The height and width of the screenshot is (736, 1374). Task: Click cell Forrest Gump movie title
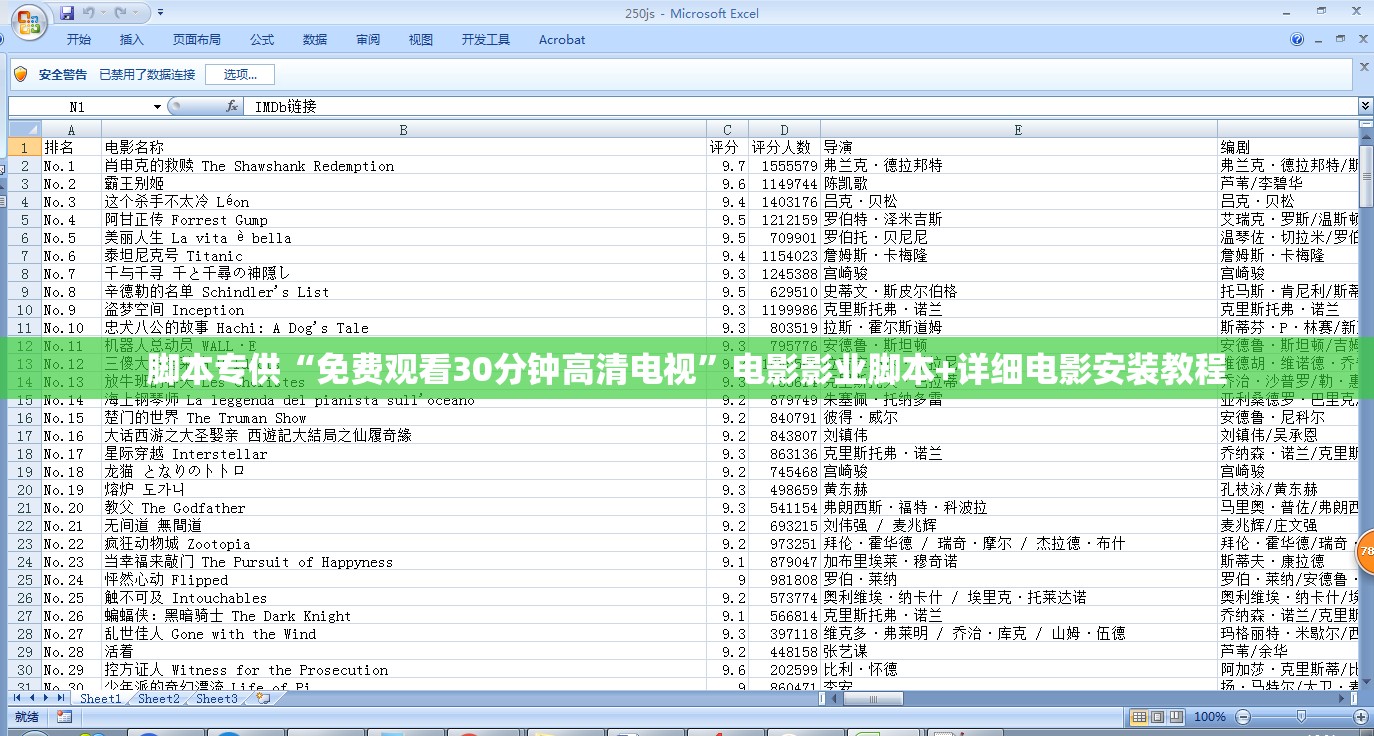(x=404, y=219)
